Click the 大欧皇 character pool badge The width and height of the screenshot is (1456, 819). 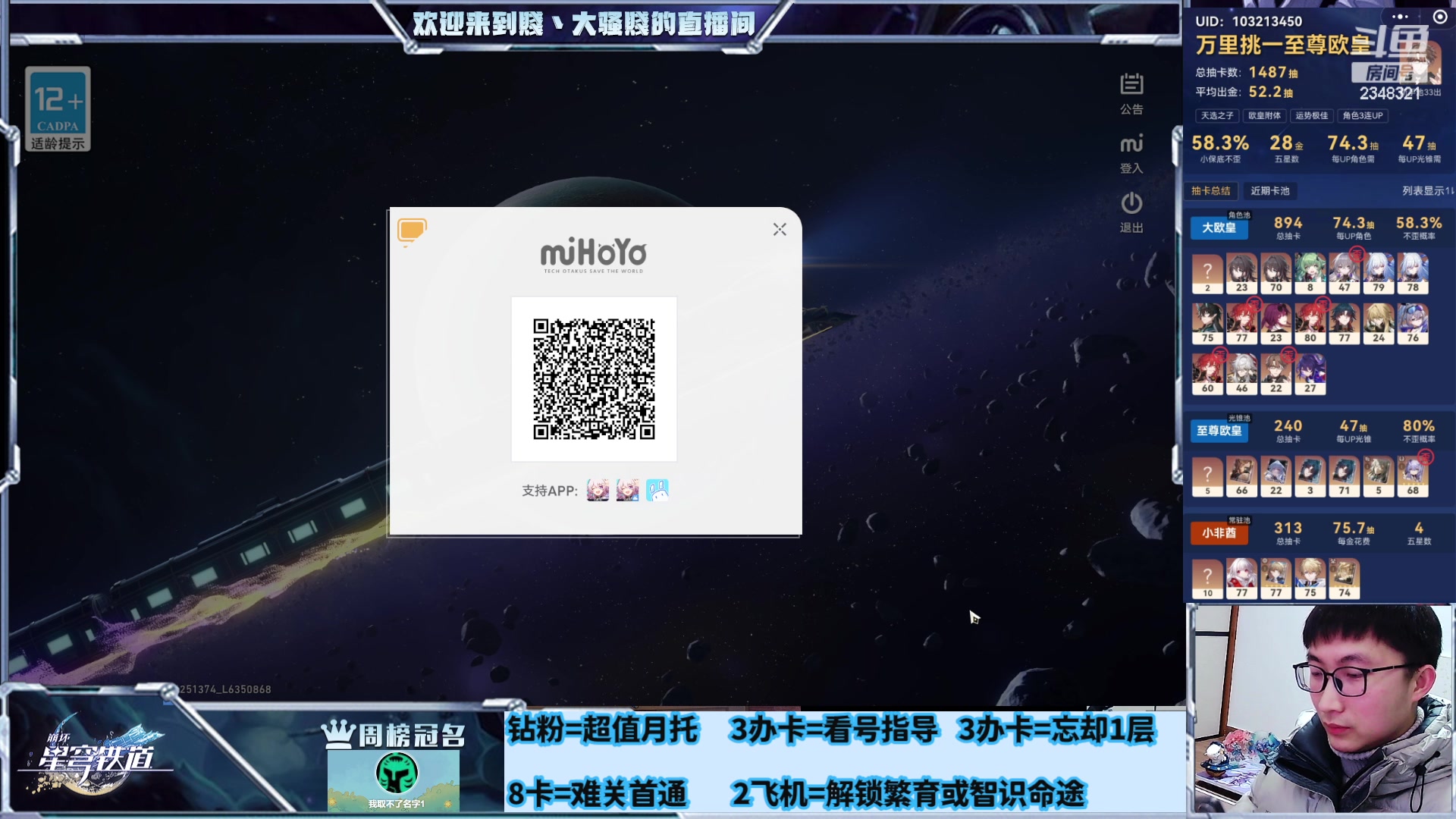(x=1220, y=228)
